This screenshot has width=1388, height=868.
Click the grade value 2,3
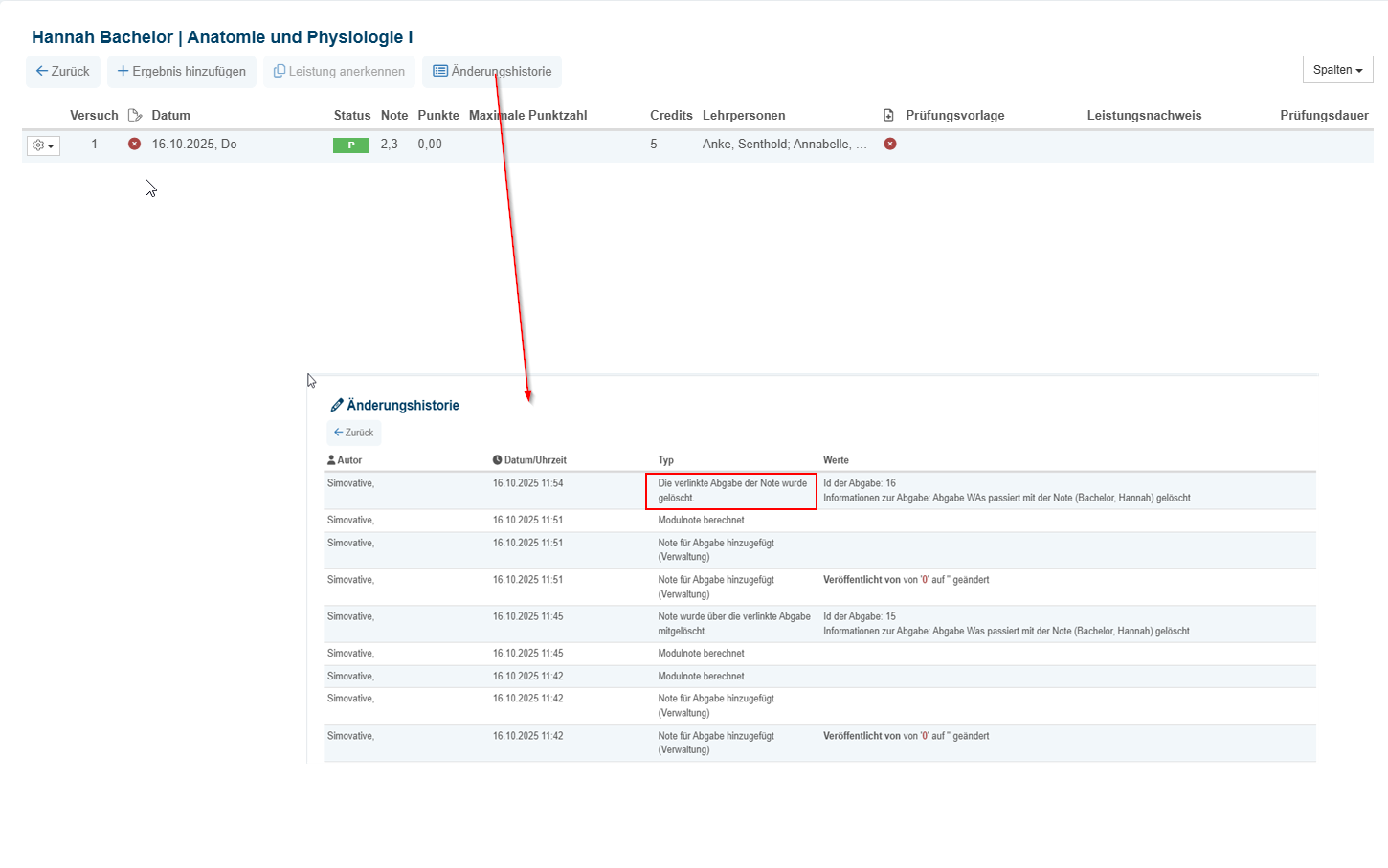click(x=389, y=144)
